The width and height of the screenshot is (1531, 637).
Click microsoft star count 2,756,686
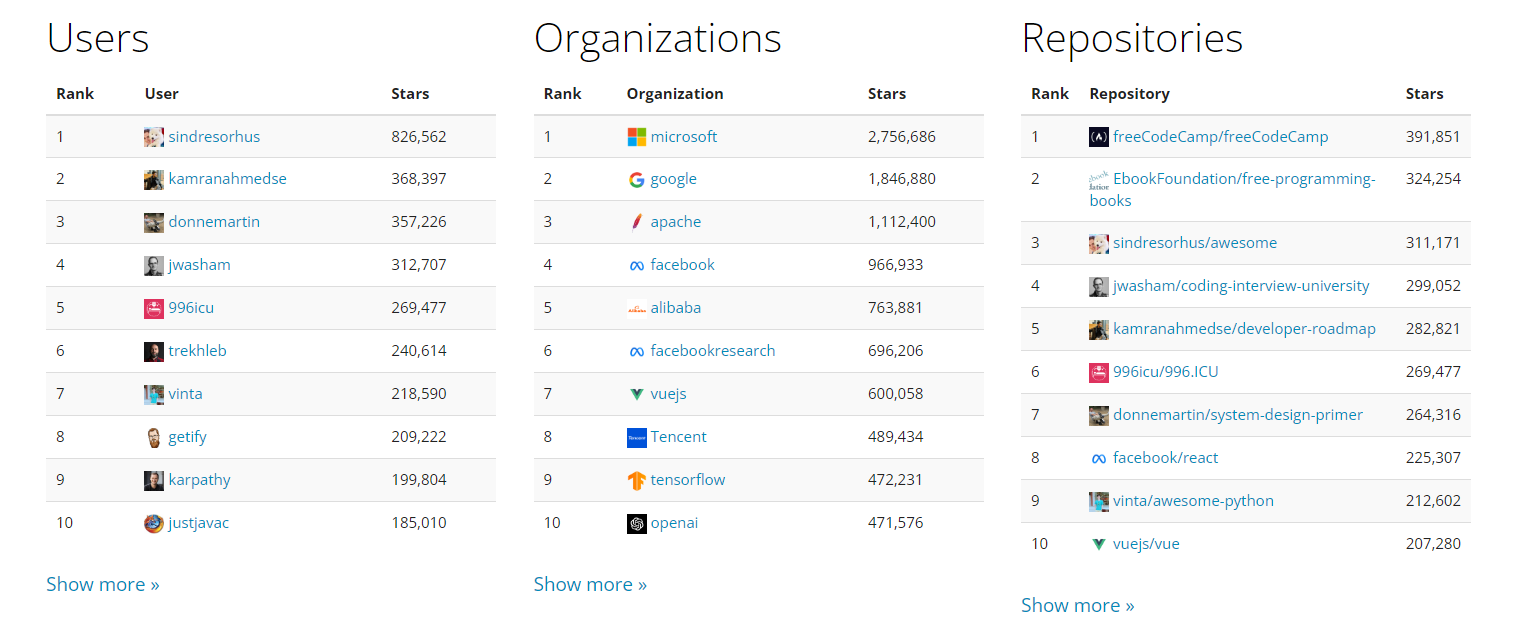(x=902, y=137)
